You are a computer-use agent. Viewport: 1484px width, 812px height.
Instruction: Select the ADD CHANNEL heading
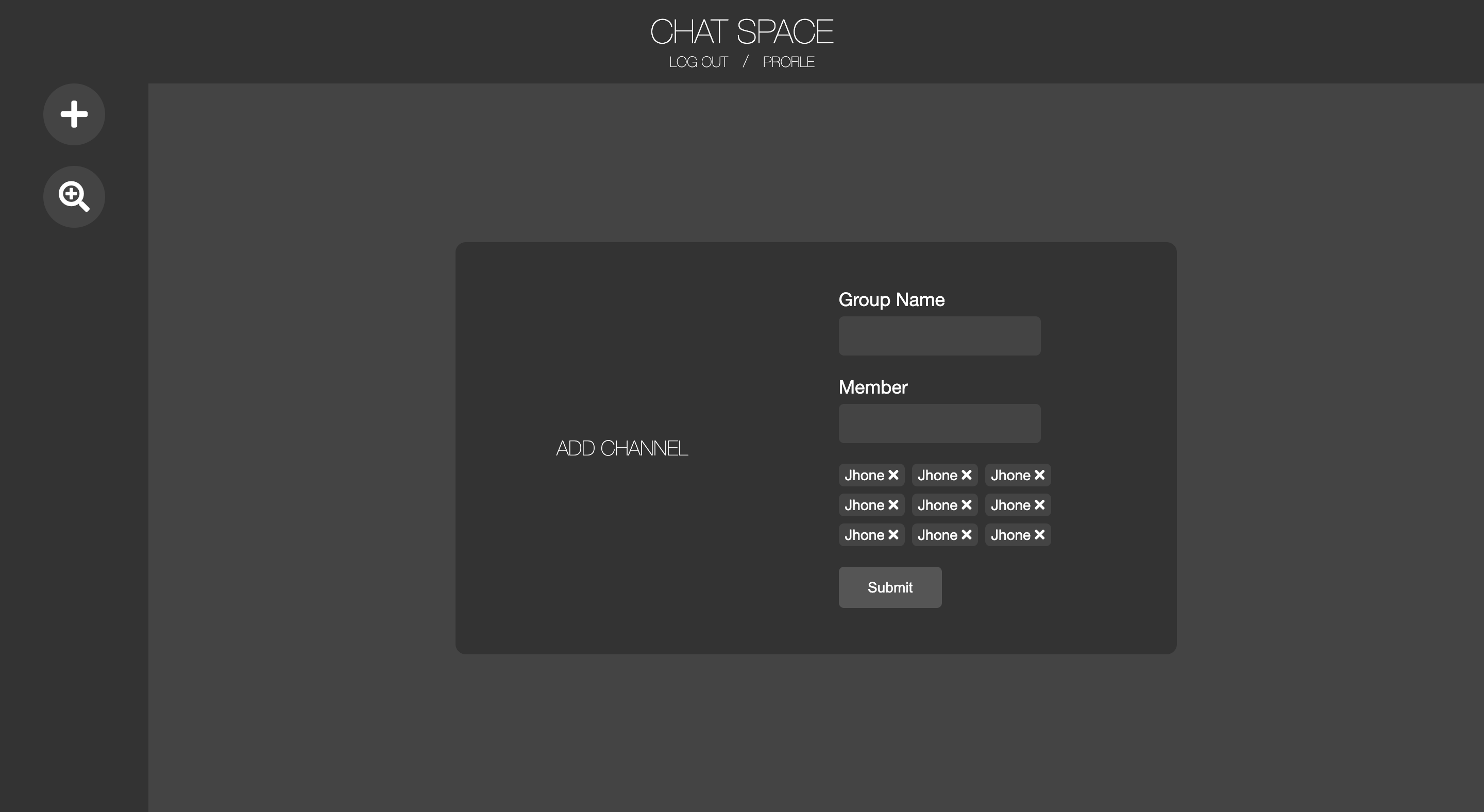[621, 449]
